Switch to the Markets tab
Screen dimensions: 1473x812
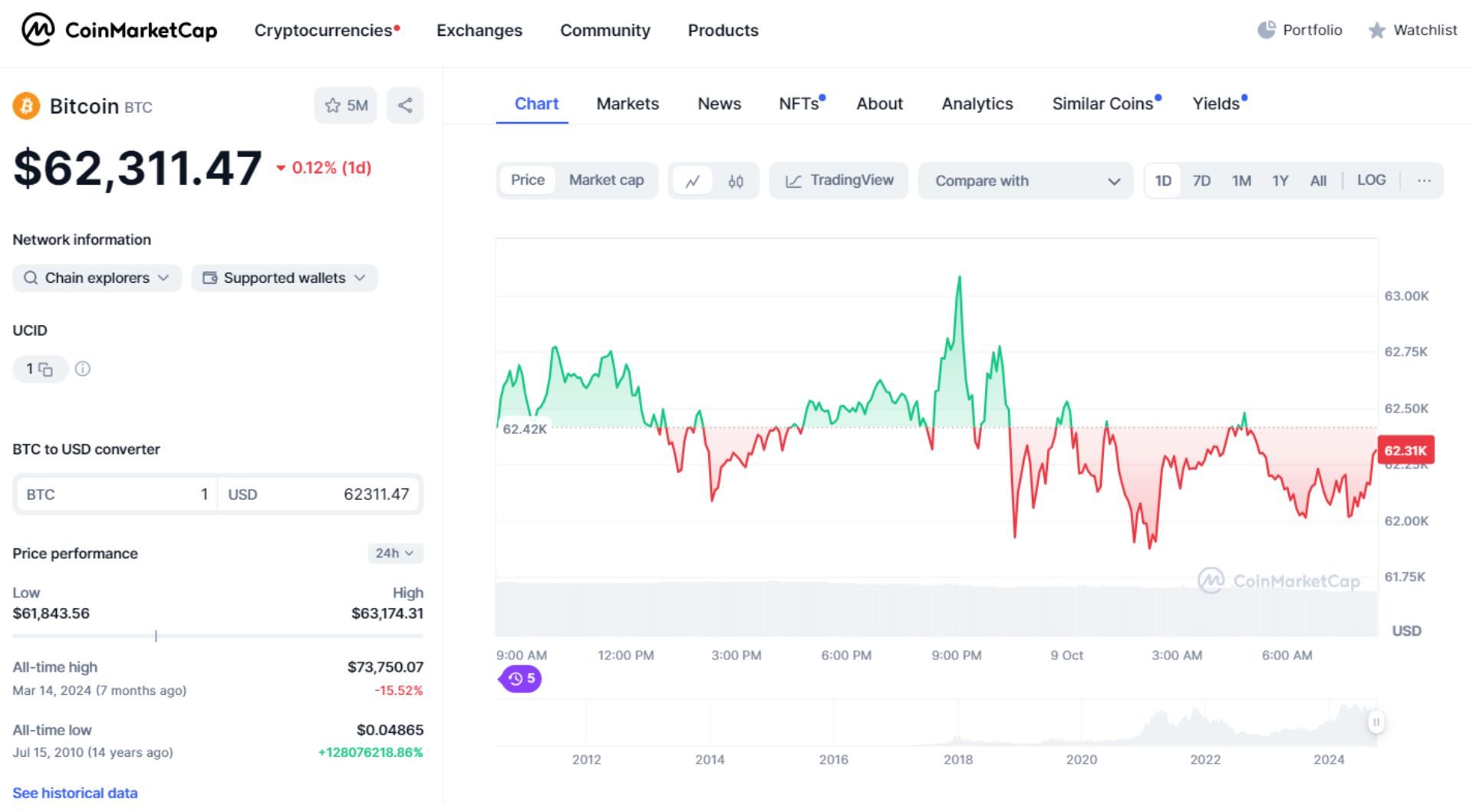coord(628,104)
